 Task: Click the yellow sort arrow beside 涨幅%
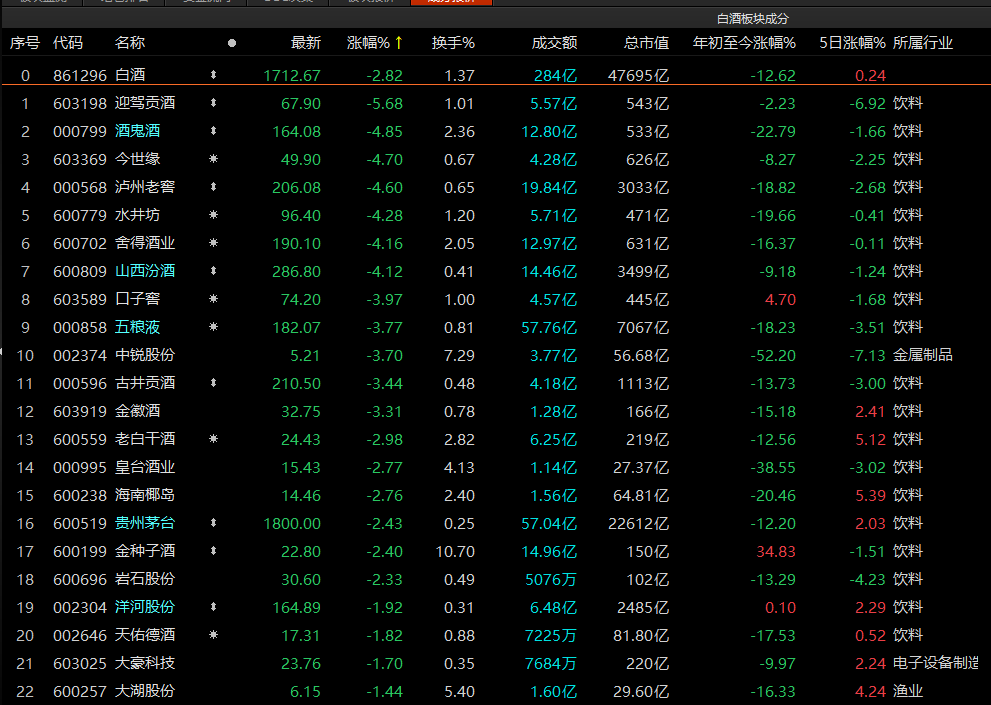click(399, 43)
